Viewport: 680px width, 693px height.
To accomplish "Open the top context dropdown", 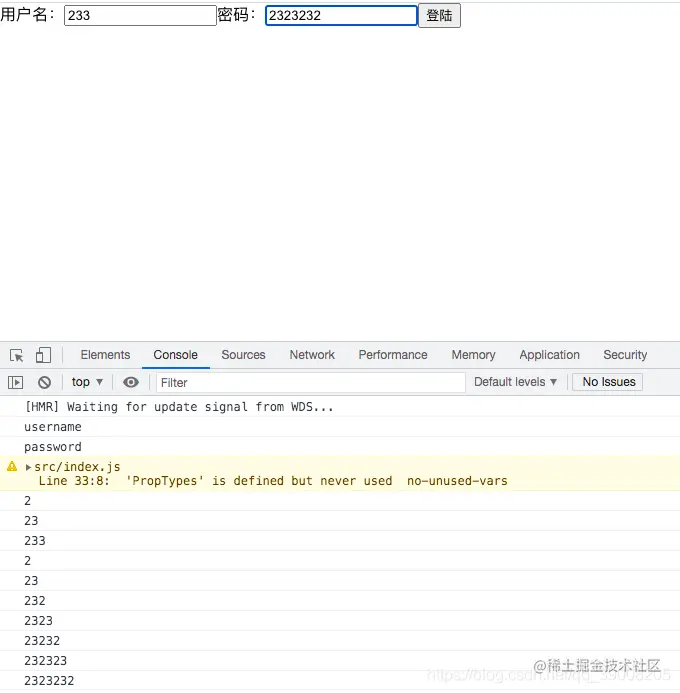I will pos(87,382).
